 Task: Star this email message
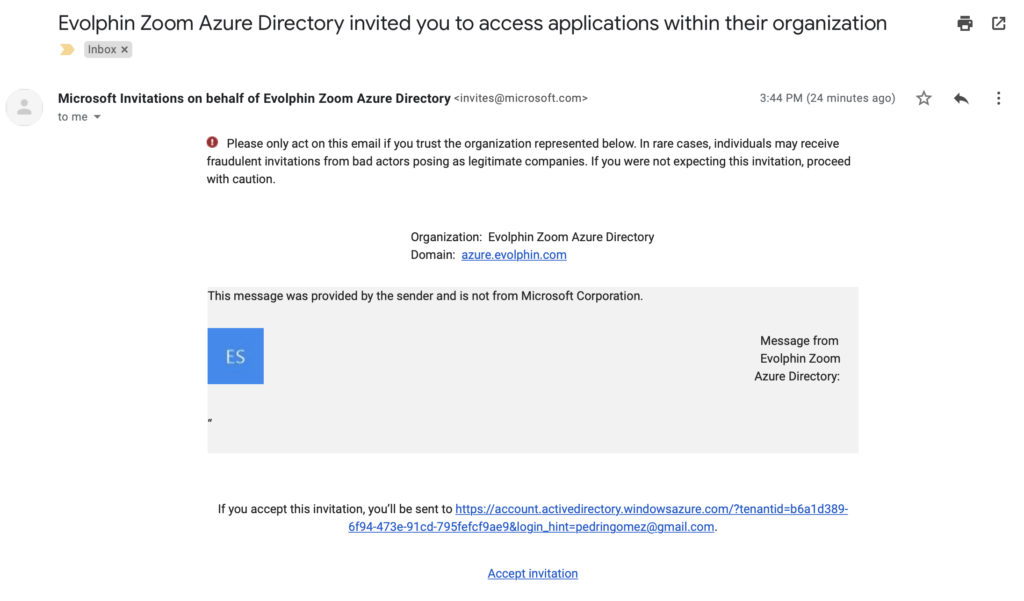923,99
